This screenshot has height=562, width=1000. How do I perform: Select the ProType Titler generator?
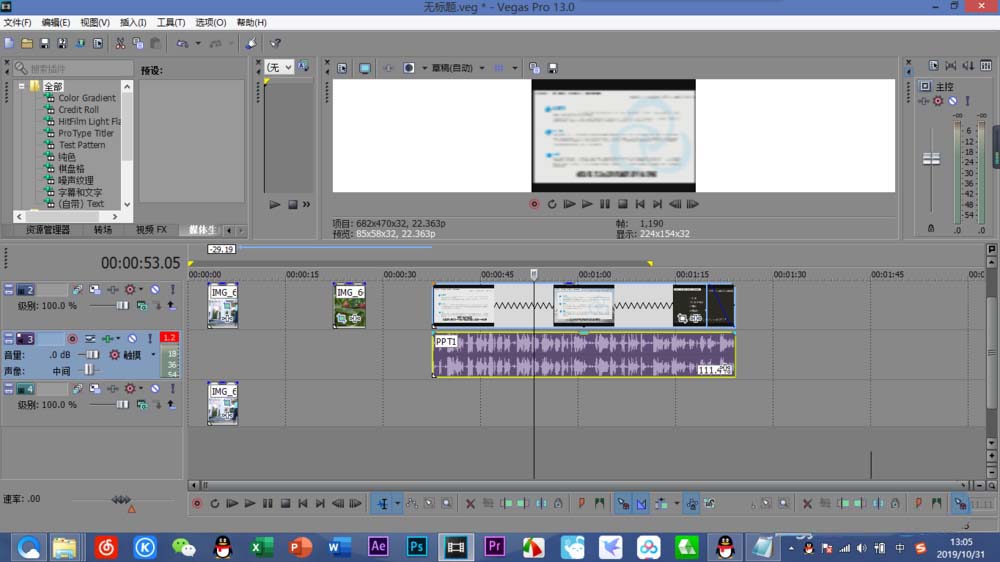[x=86, y=133]
